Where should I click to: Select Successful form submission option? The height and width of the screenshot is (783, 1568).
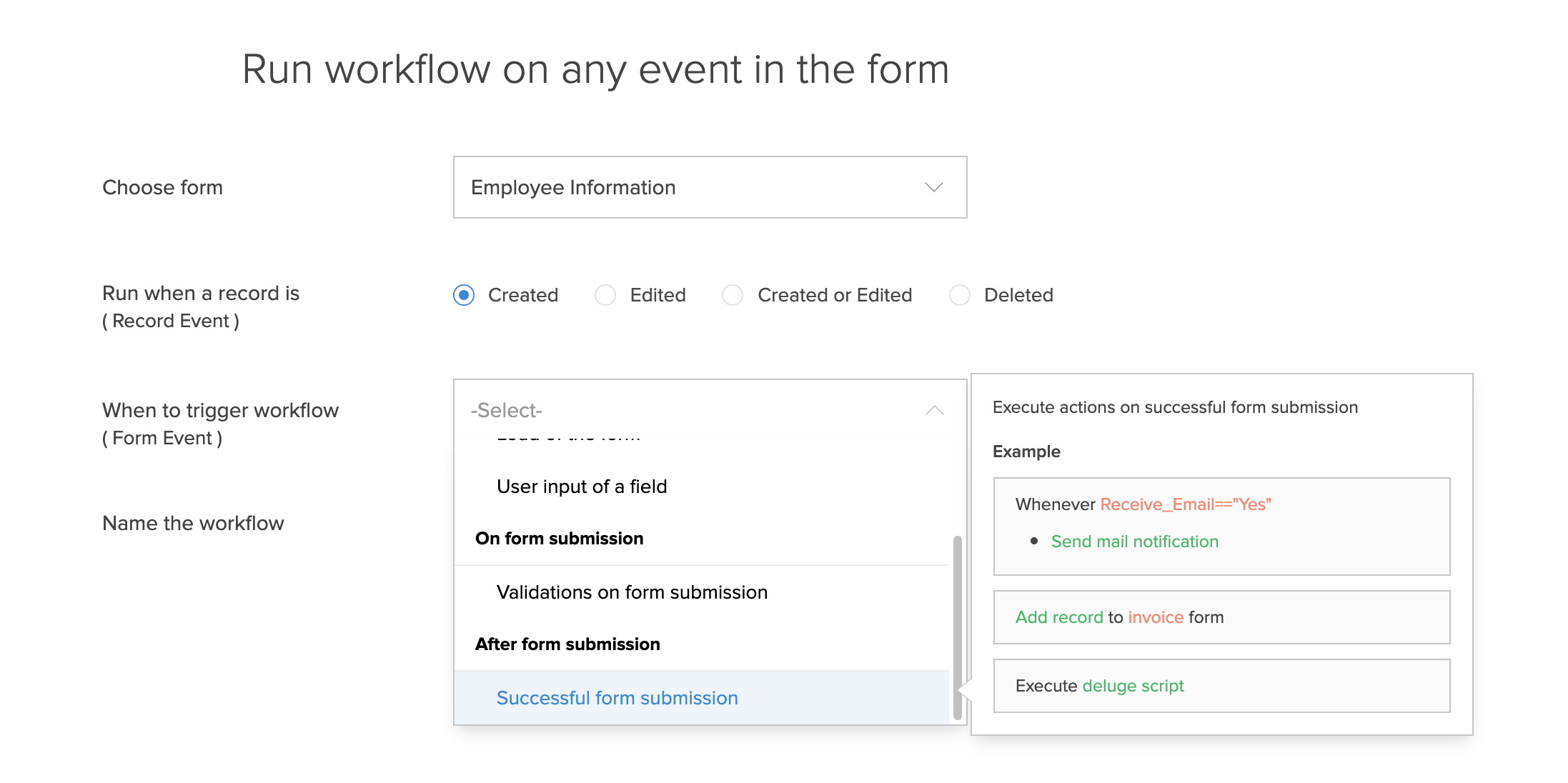pos(617,698)
